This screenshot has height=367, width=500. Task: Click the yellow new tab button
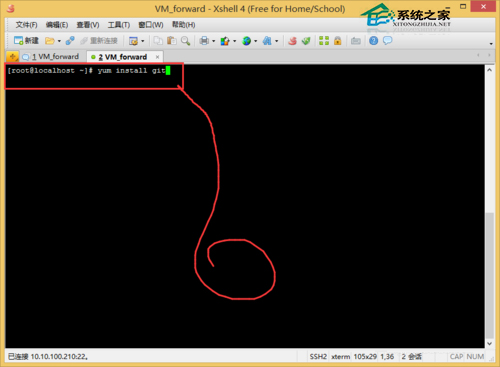coord(12,57)
